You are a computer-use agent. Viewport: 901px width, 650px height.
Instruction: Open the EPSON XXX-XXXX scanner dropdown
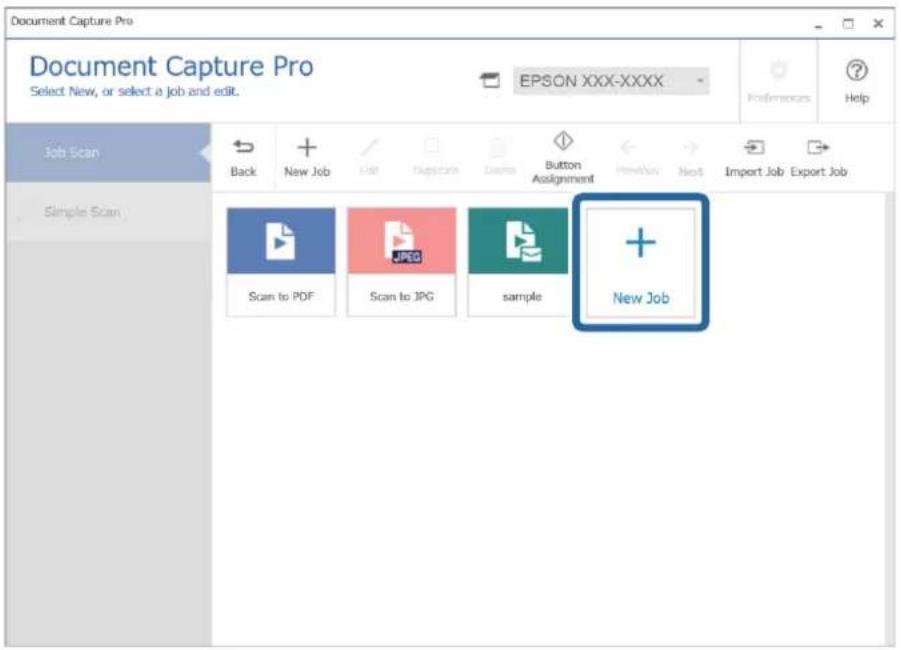(611, 81)
